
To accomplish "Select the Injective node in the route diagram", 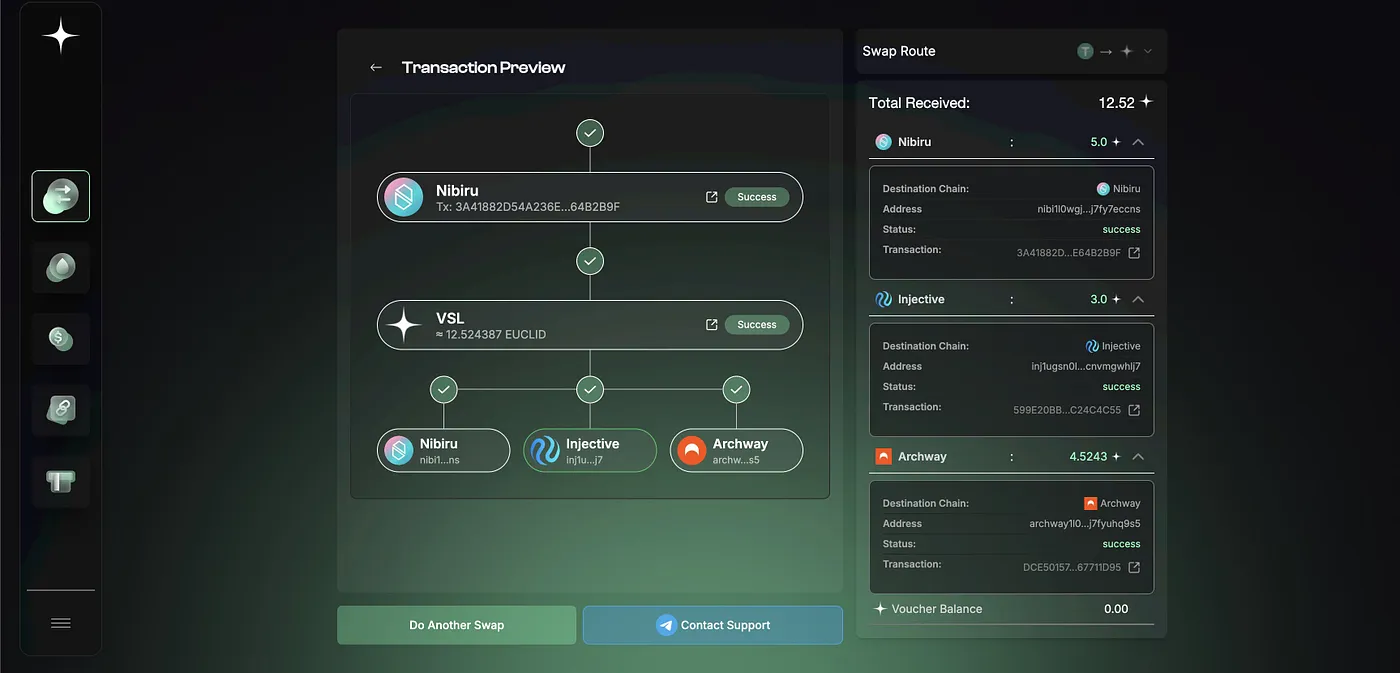I will (589, 450).
